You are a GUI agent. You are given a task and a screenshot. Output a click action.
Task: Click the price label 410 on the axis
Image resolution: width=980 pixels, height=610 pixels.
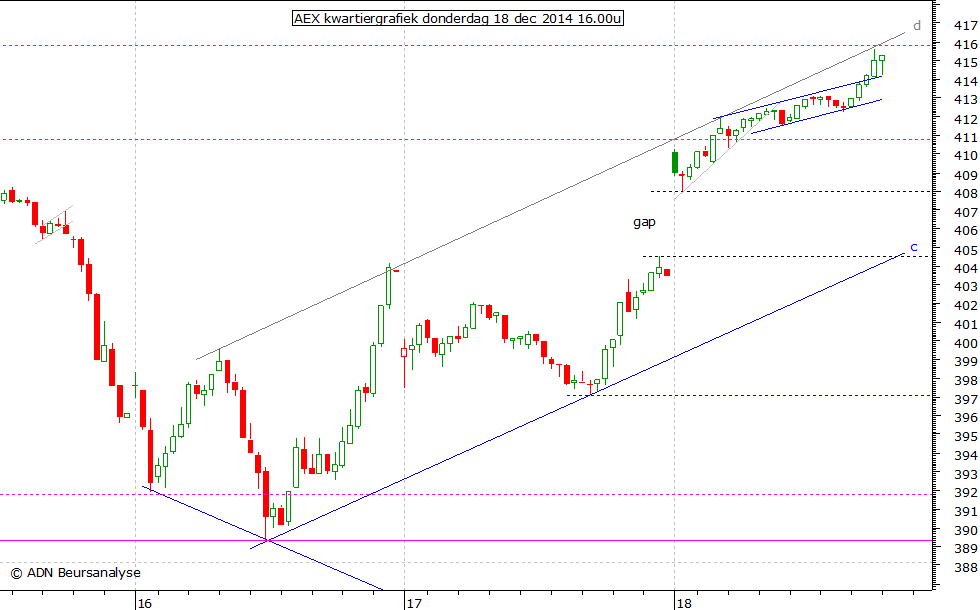tap(966, 156)
